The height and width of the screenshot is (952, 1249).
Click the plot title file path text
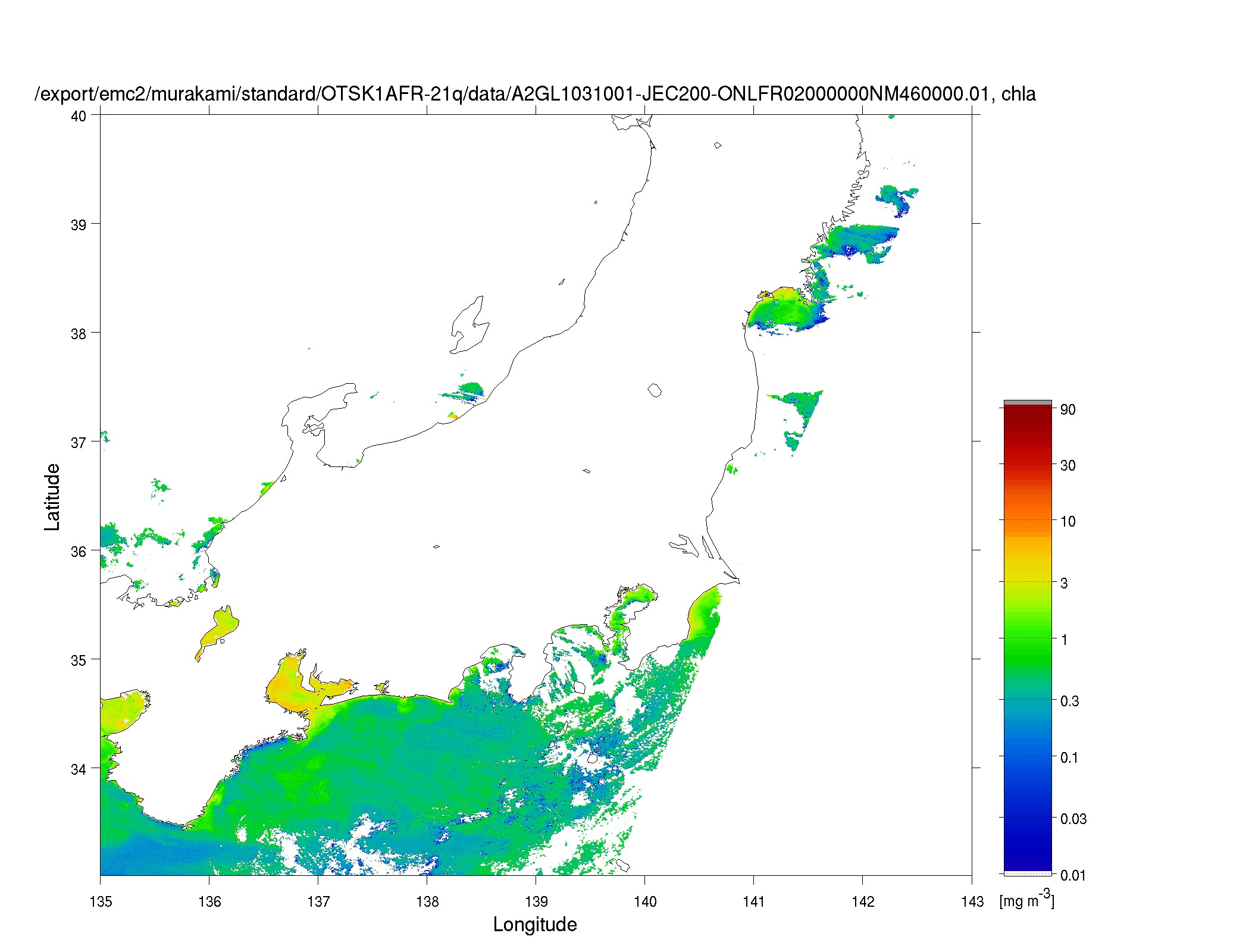coord(535,94)
